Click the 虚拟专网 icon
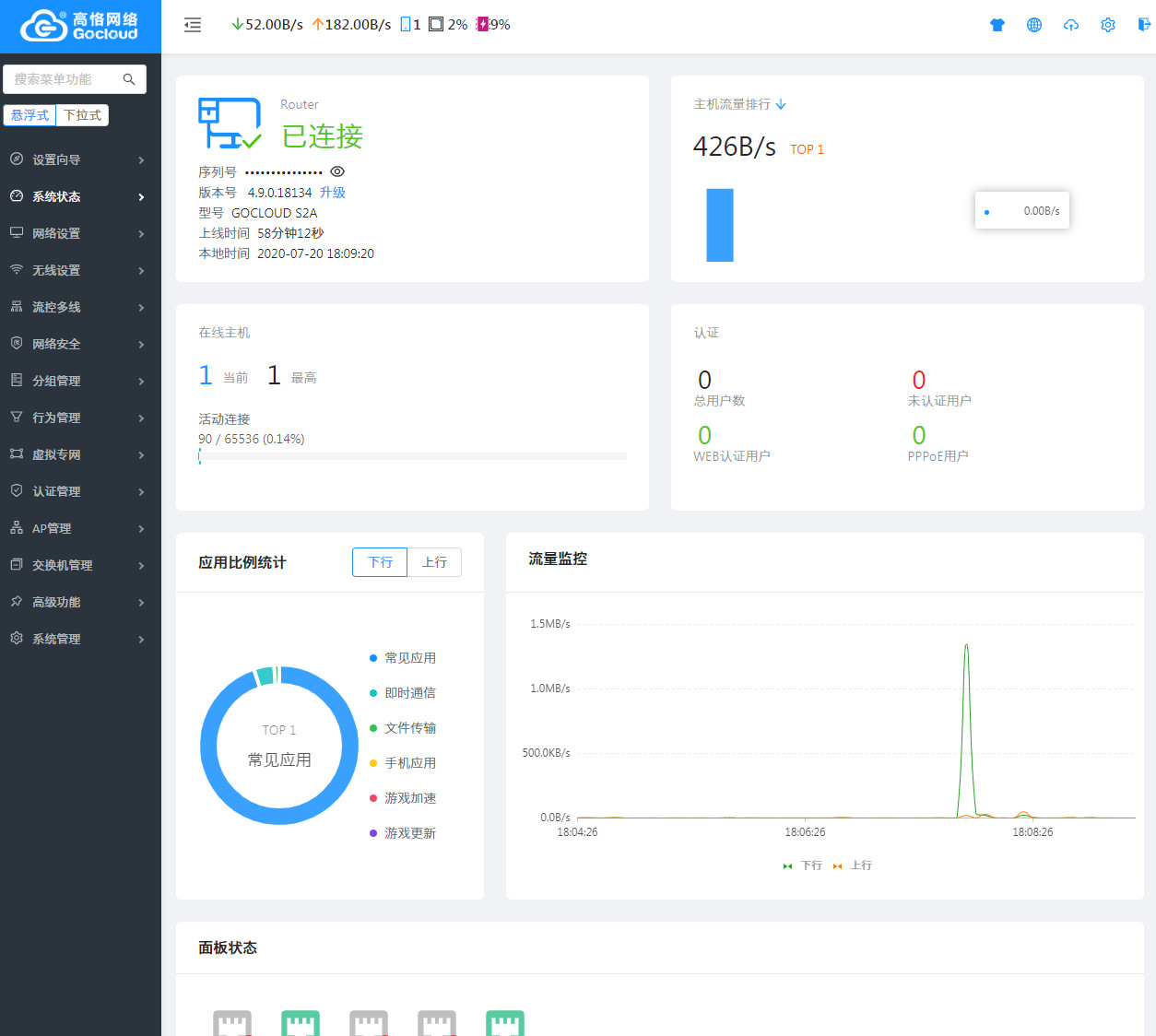 17,453
